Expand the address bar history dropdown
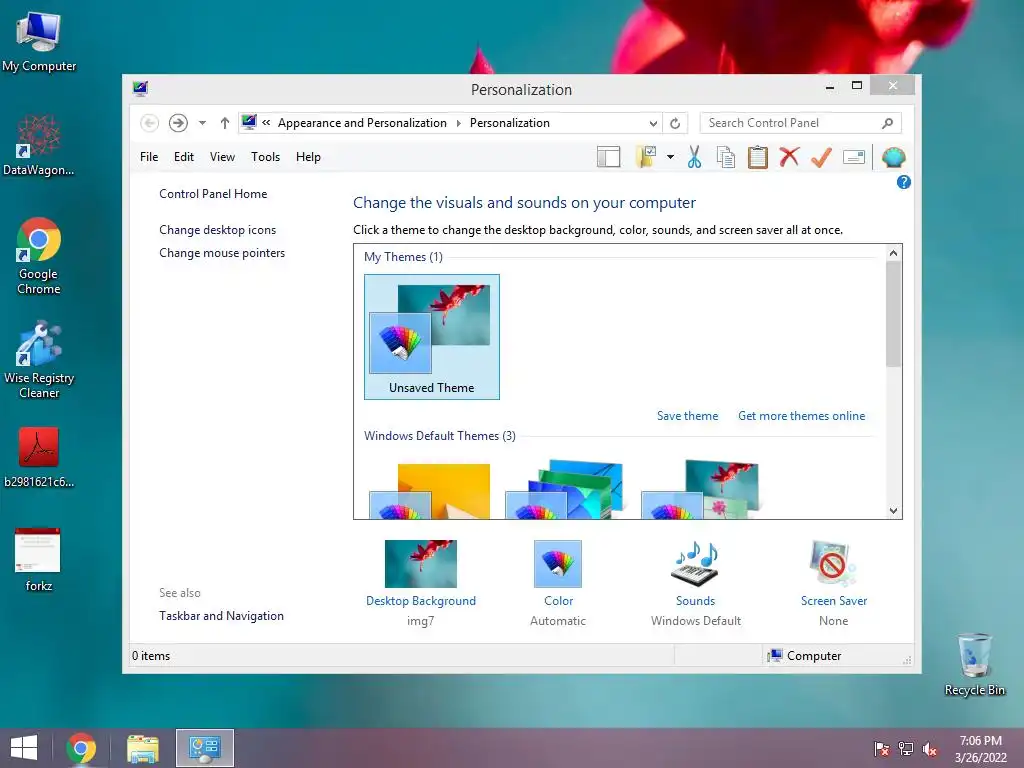This screenshot has height=768, width=1024. point(653,123)
